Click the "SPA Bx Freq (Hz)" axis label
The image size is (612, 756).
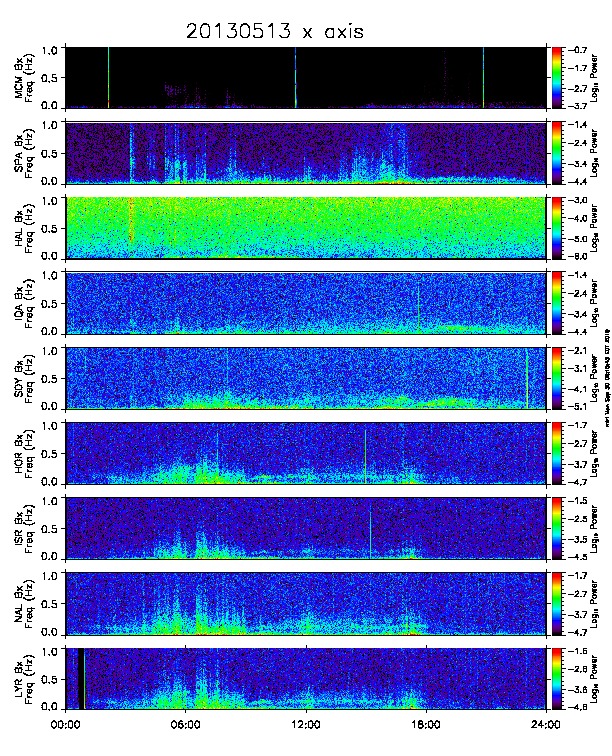click(24, 154)
